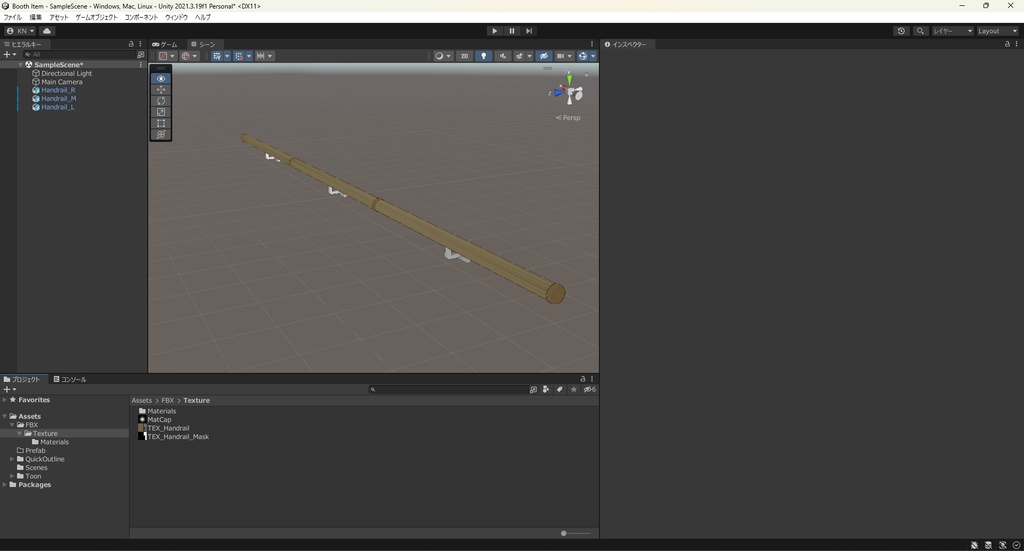Toggle scene lighting bulb button
This screenshot has width=1024, height=551.
pos(483,56)
